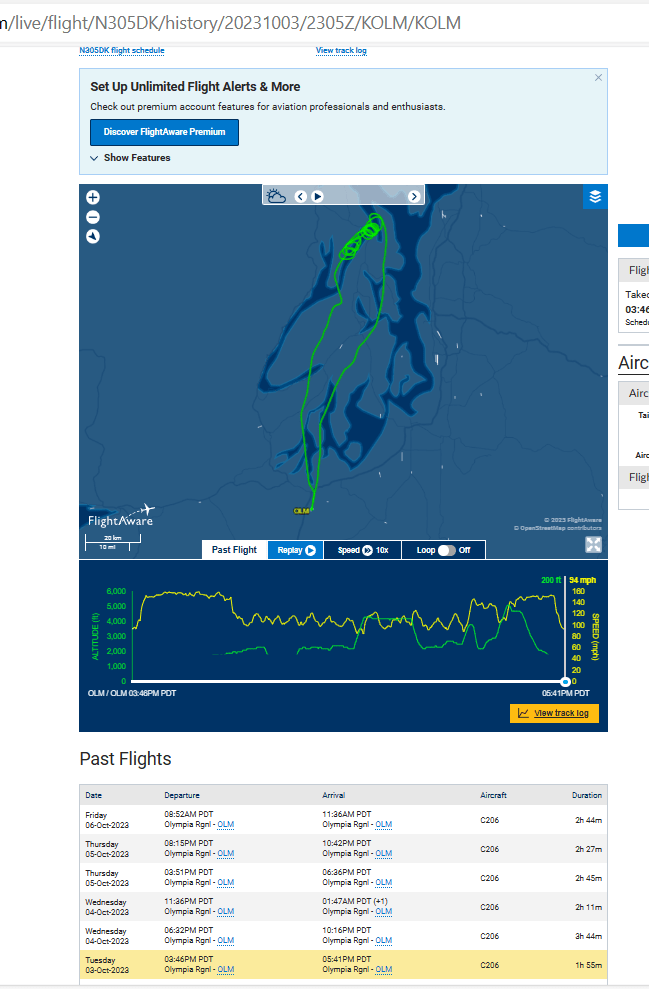This screenshot has width=649, height=989.
Task: Close the premium alerts banner
Action: (x=598, y=78)
